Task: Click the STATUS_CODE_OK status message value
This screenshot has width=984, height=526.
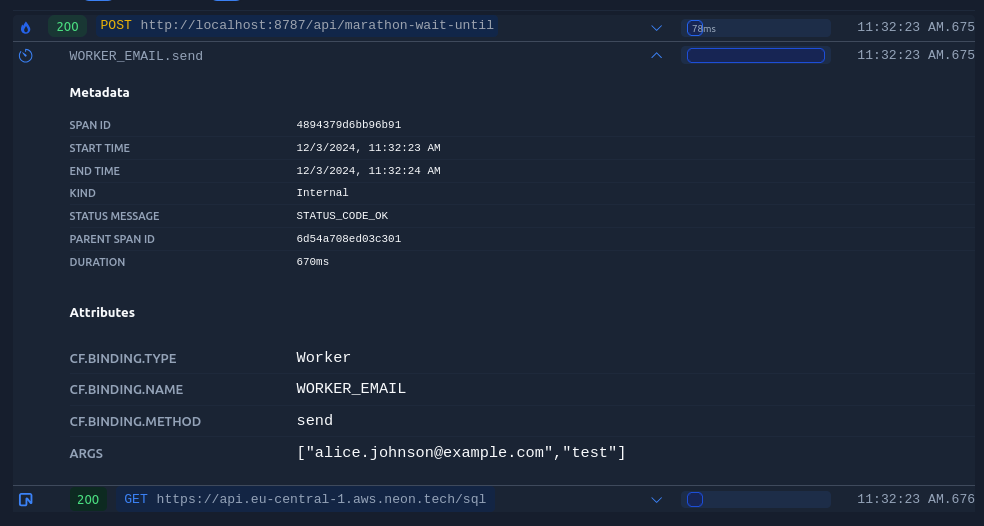Action: (342, 216)
